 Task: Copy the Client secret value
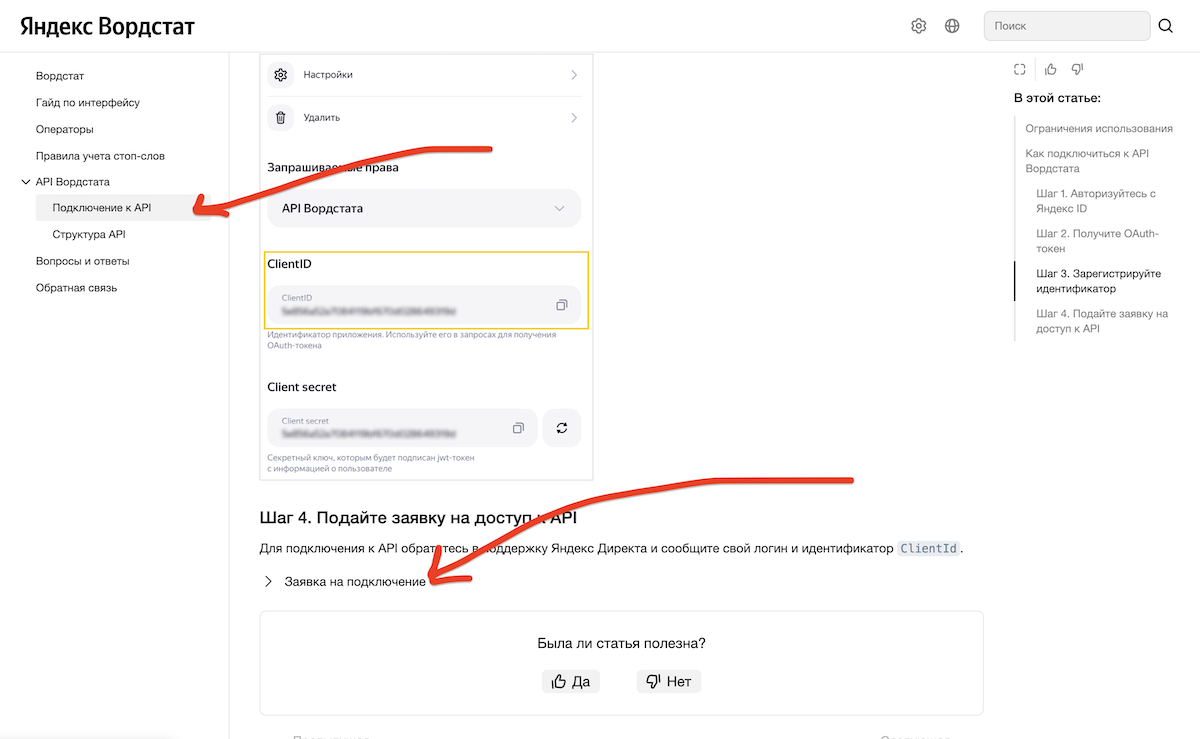click(x=518, y=428)
